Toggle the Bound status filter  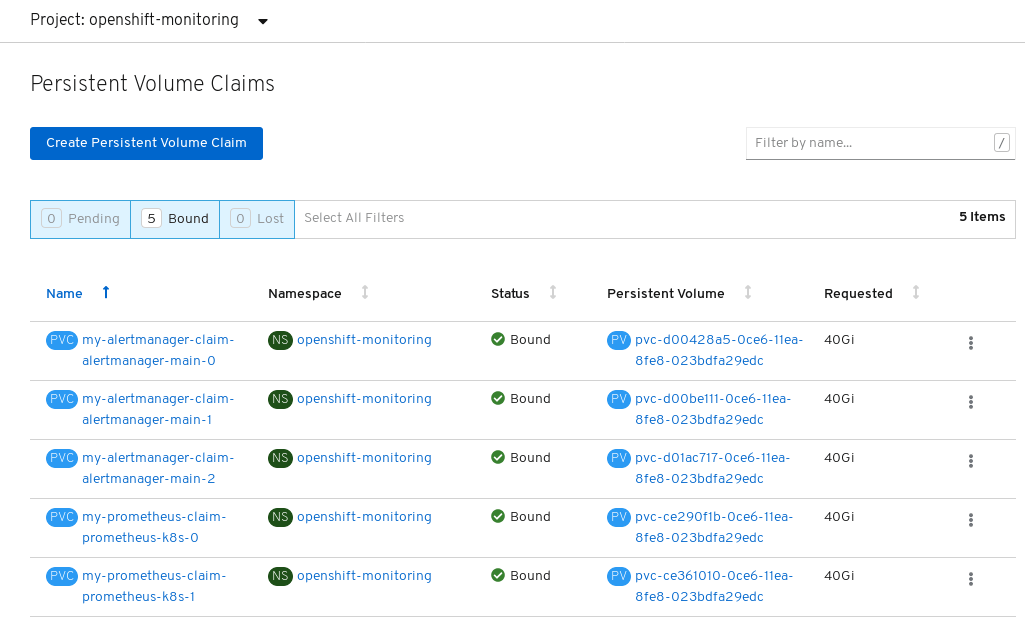click(175, 218)
